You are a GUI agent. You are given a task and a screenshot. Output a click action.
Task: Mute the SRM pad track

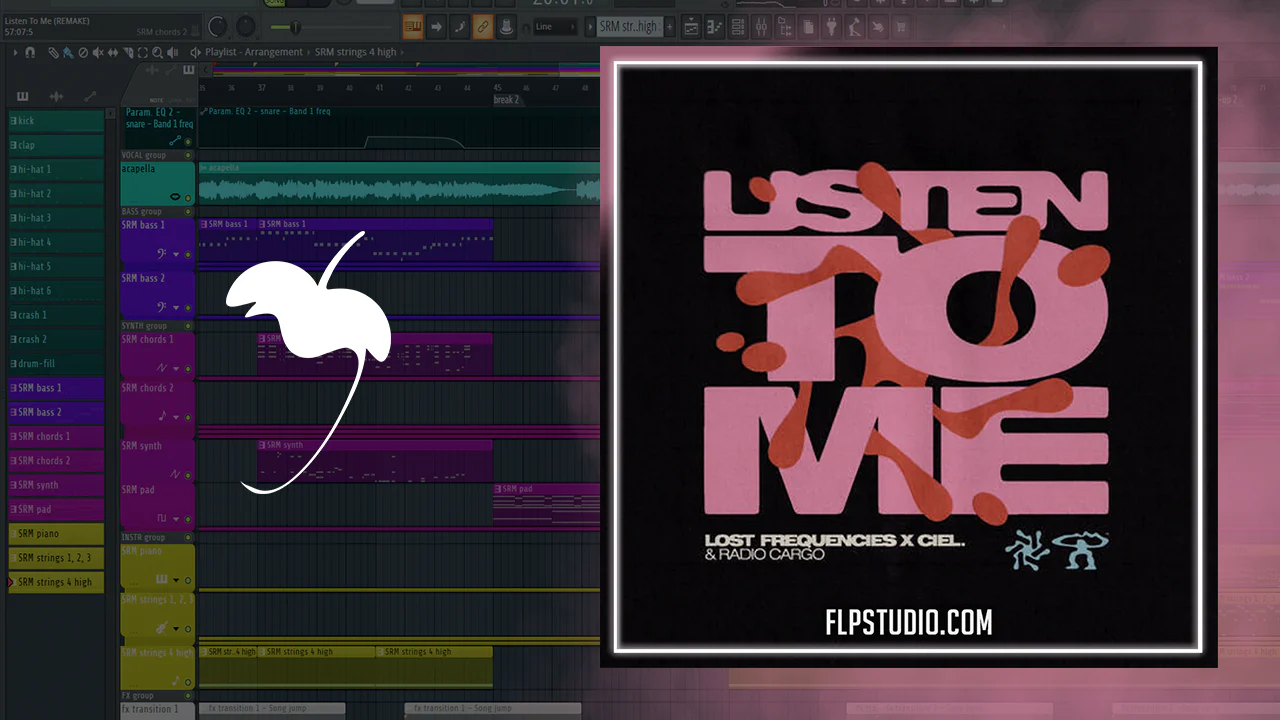pyautogui.click(x=188, y=518)
